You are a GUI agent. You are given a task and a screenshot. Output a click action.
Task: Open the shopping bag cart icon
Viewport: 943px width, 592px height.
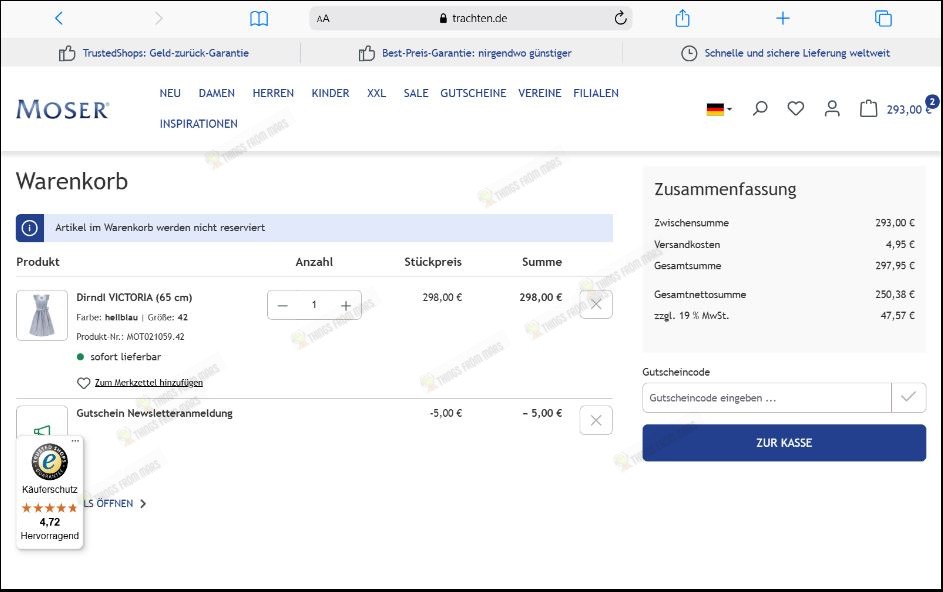pyautogui.click(x=868, y=109)
